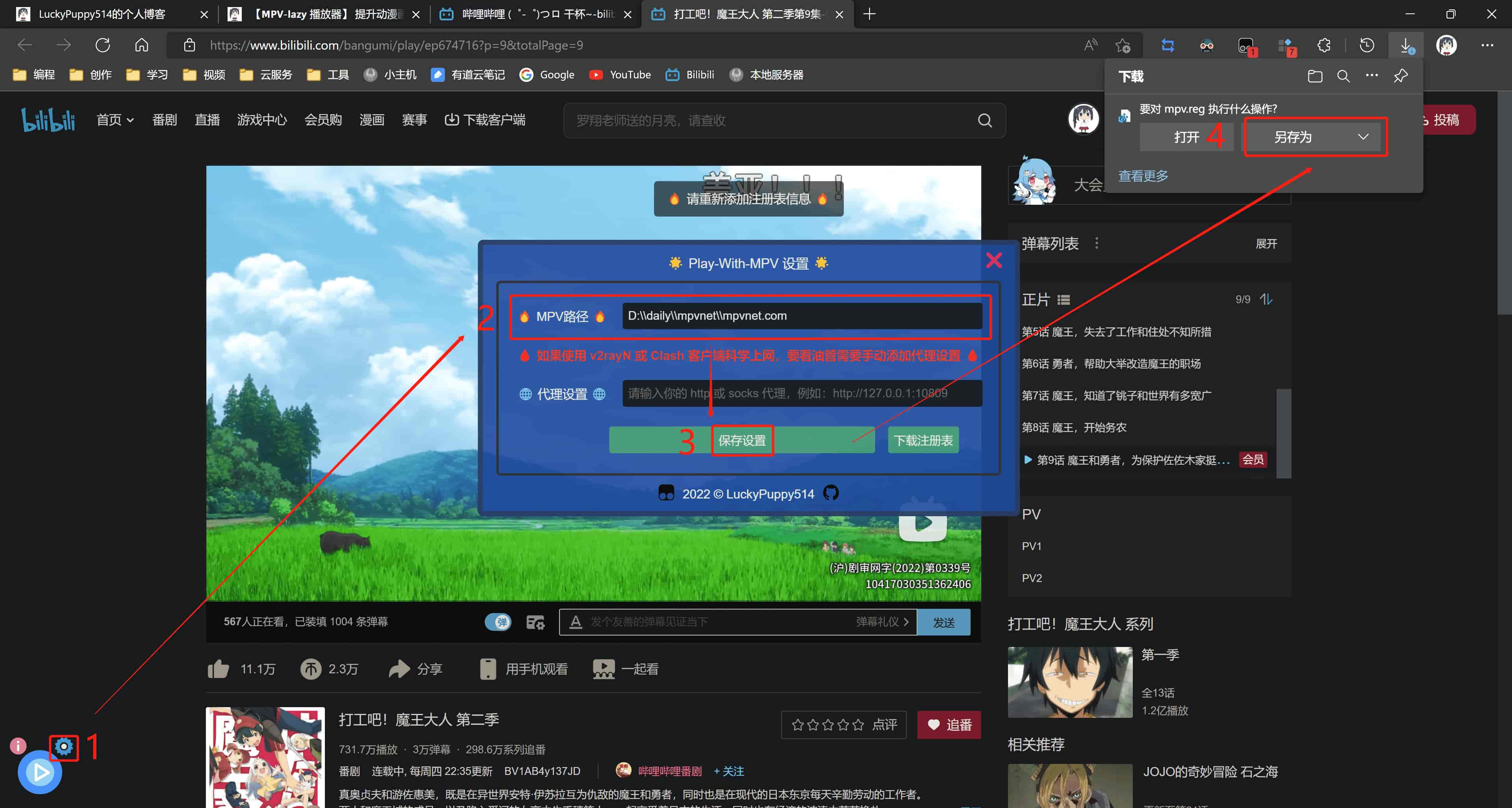1512x808 pixels.
Task: Click the 保存设置 button
Action: 742,440
